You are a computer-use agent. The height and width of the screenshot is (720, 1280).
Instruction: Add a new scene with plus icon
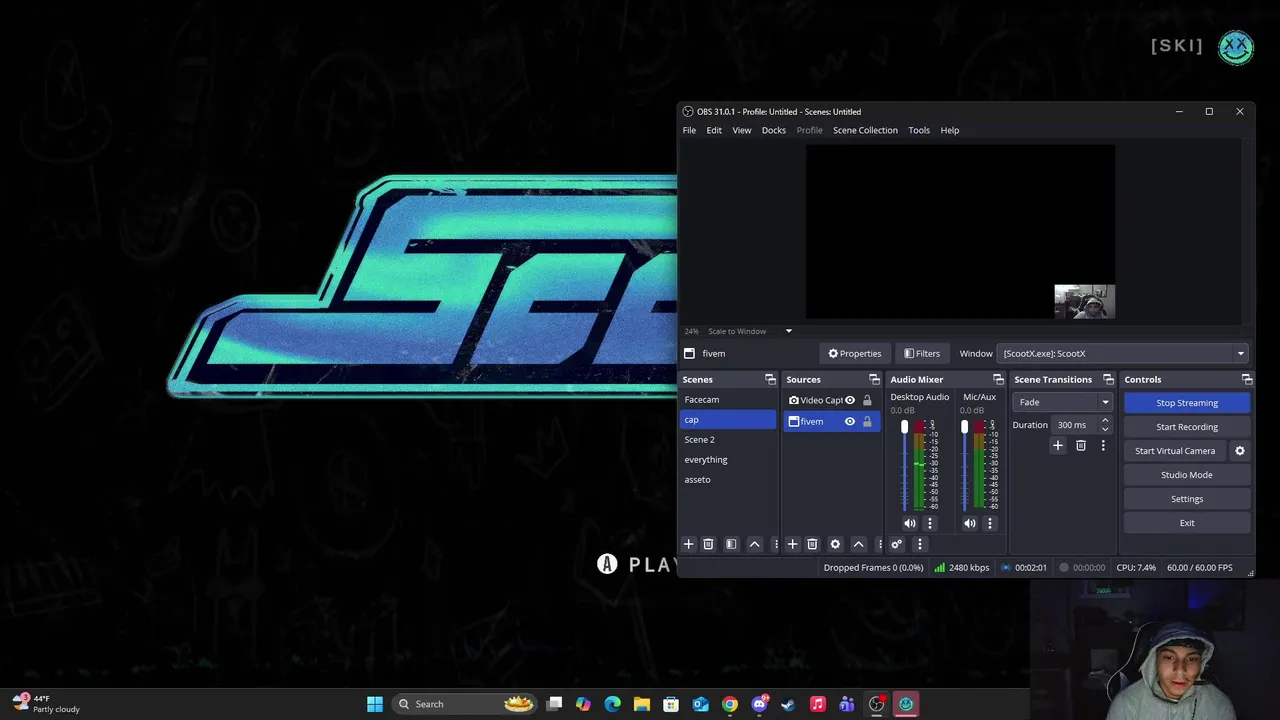click(x=688, y=544)
